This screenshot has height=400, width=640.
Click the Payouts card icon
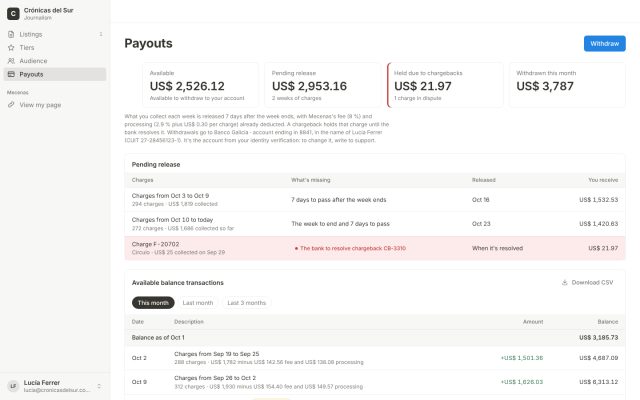[11, 74]
